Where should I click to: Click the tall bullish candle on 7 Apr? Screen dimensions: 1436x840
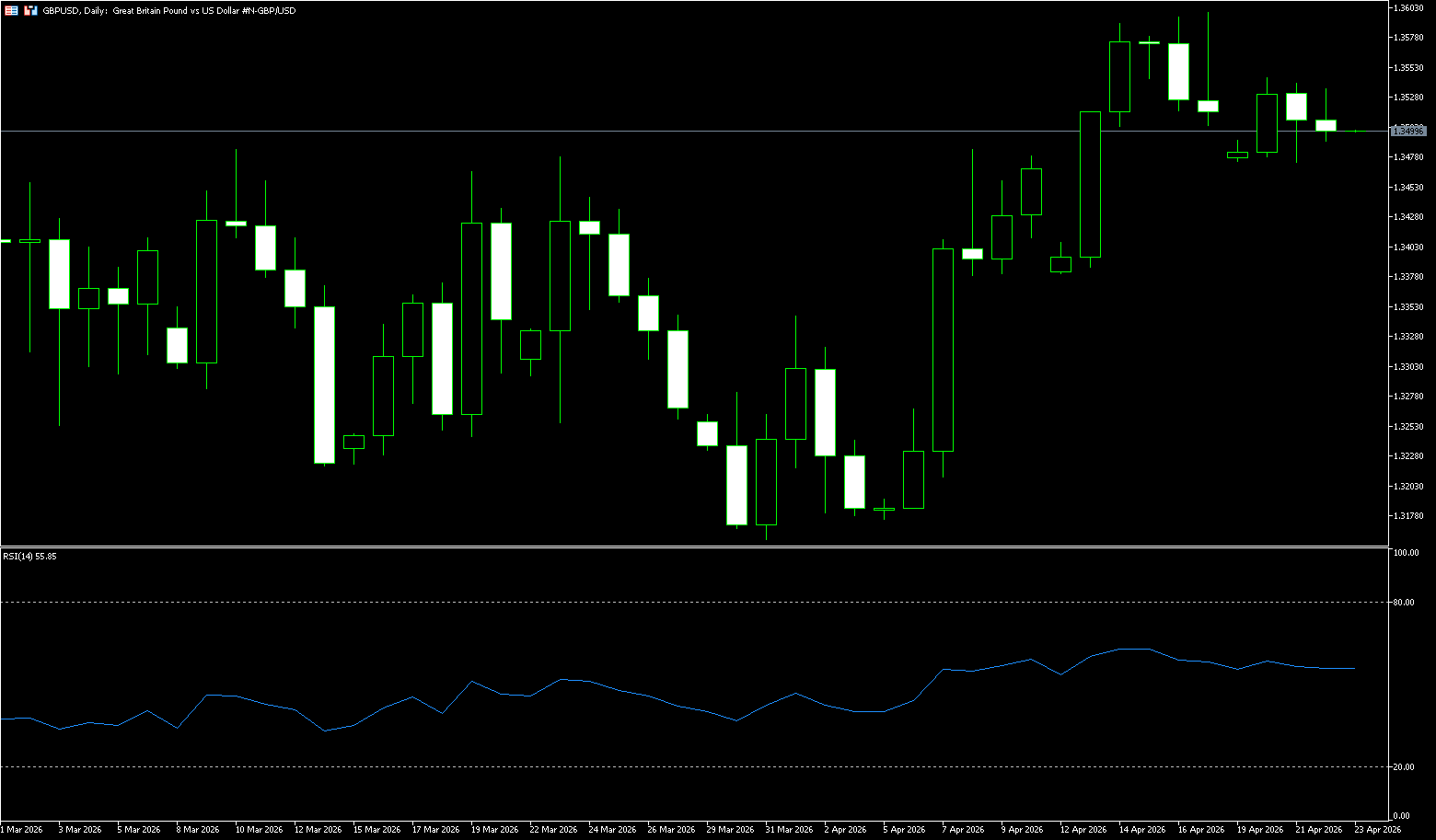[943, 350]
